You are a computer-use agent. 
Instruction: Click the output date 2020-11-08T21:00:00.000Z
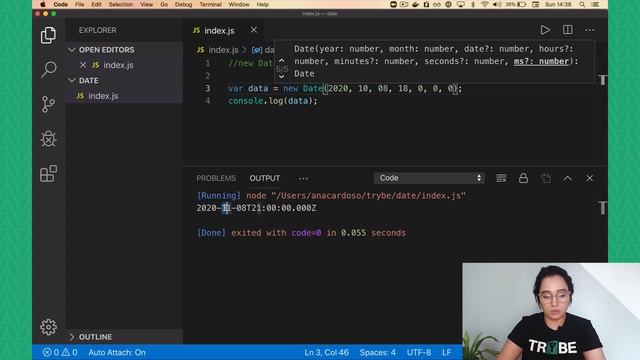(x=256, y=208)
